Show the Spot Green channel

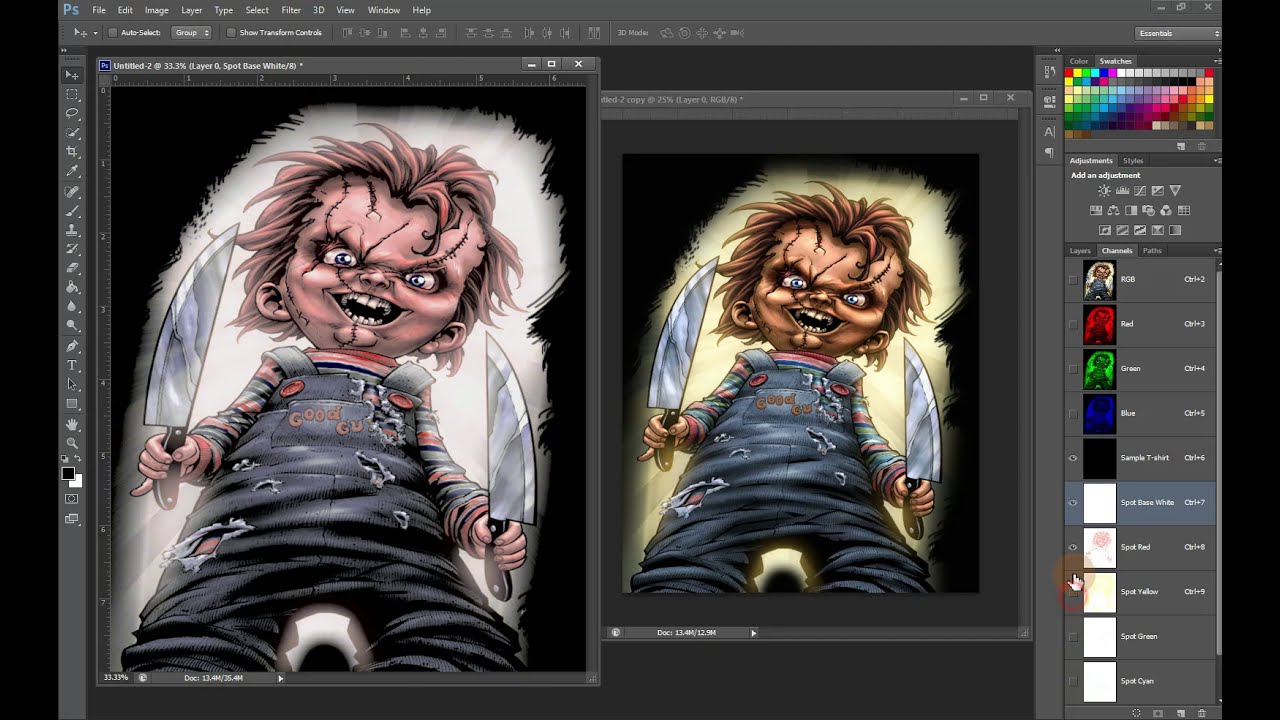1073,636
